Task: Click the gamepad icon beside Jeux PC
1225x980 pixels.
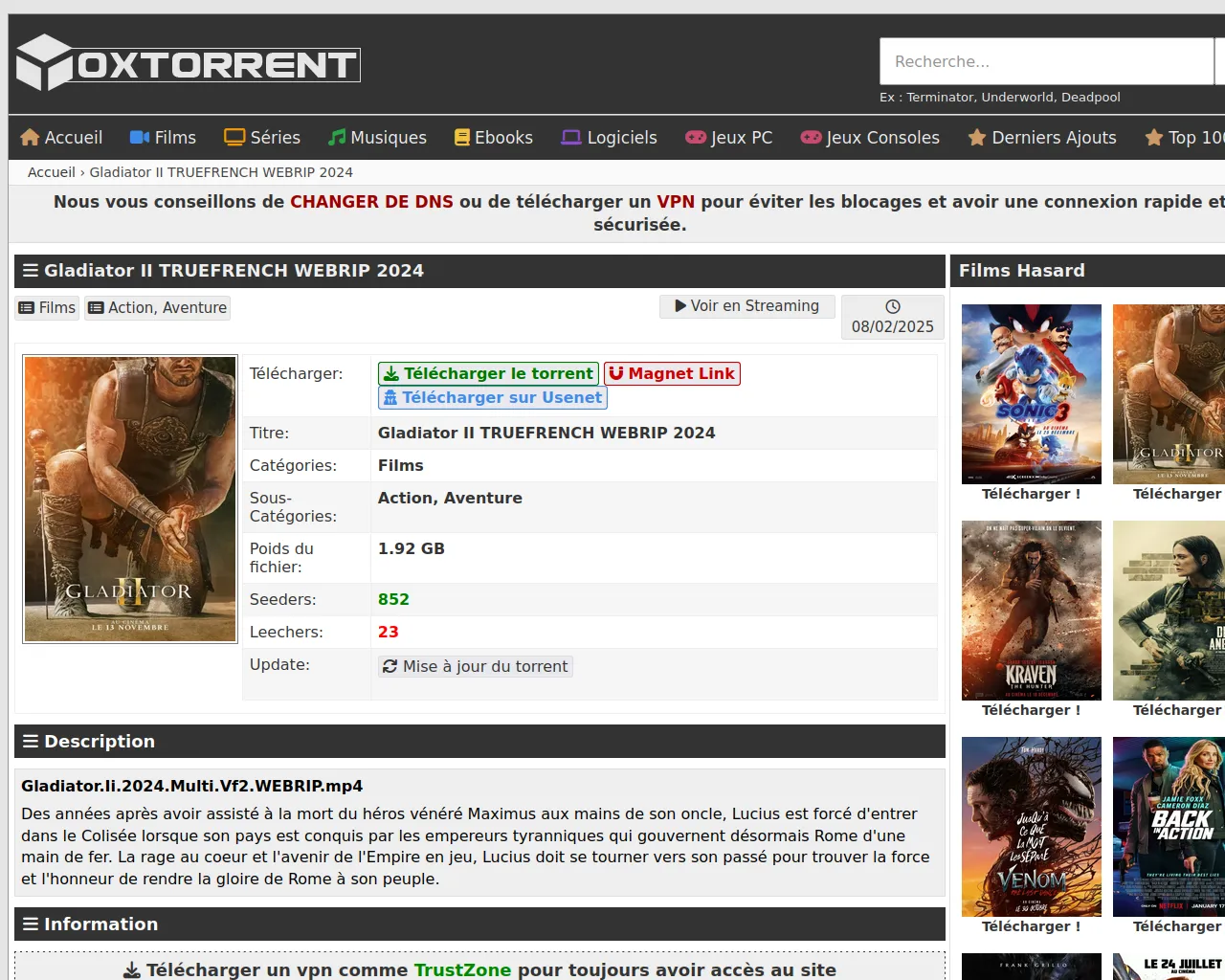Action: [696, 138]
